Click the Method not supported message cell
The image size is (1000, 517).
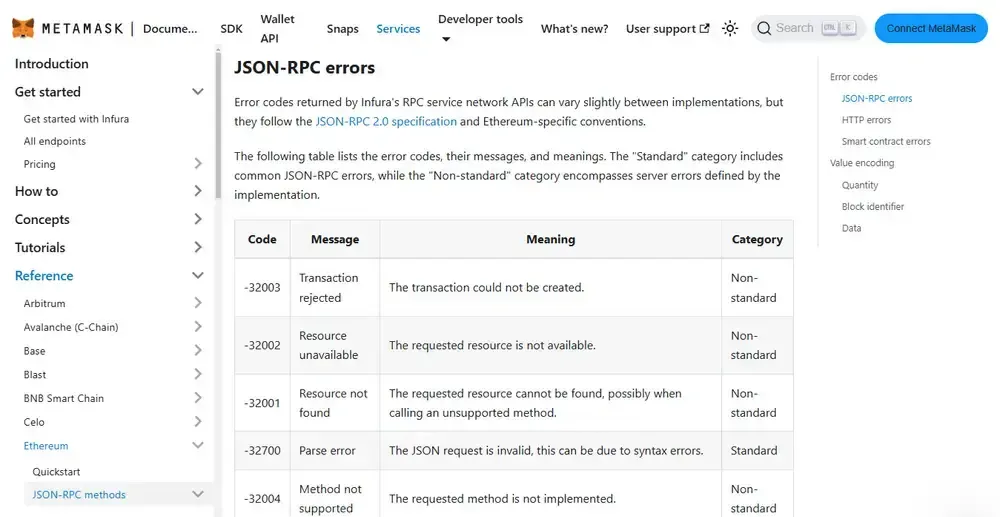(x=335, y=494)
